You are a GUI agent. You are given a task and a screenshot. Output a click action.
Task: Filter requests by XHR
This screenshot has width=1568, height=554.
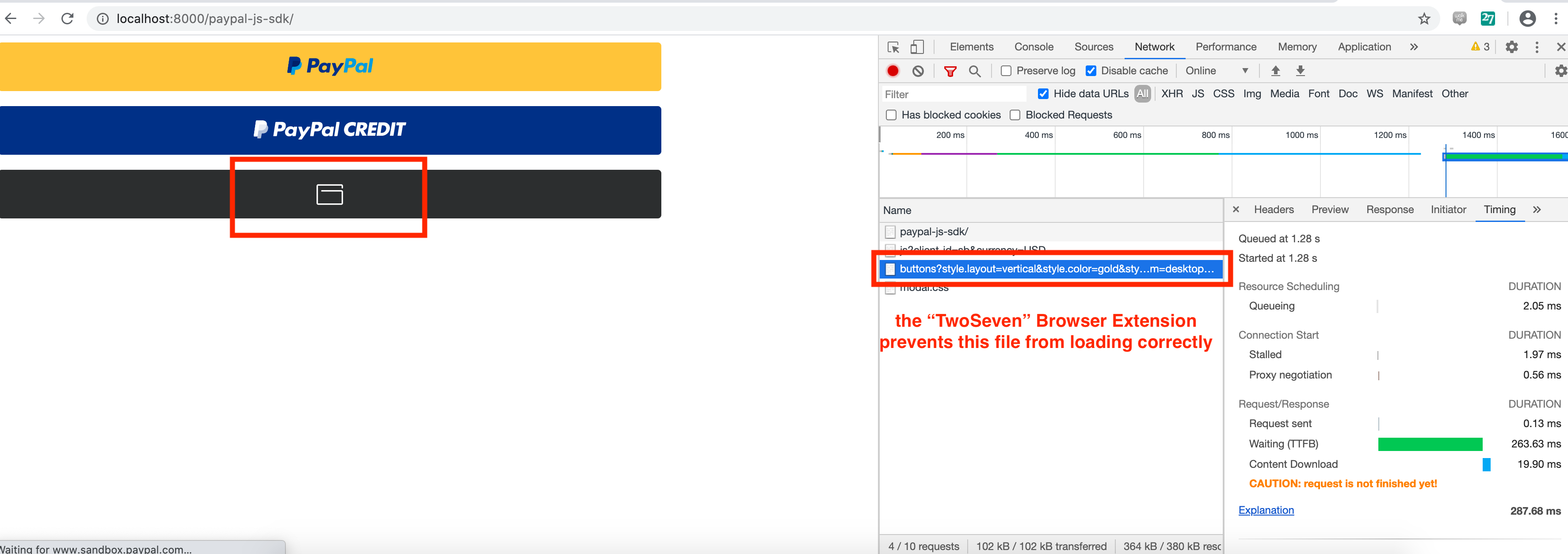pos(1172,94)
